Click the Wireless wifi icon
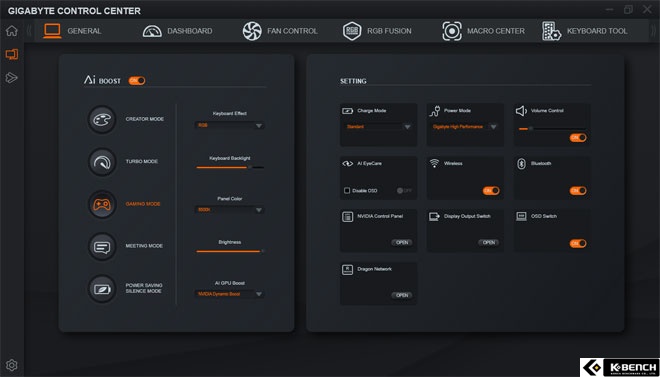 (x=434, y=163)
